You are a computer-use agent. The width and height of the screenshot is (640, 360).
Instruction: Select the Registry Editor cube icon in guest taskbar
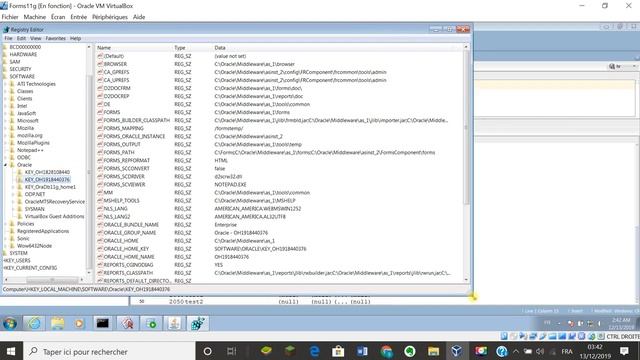(198, 324)
